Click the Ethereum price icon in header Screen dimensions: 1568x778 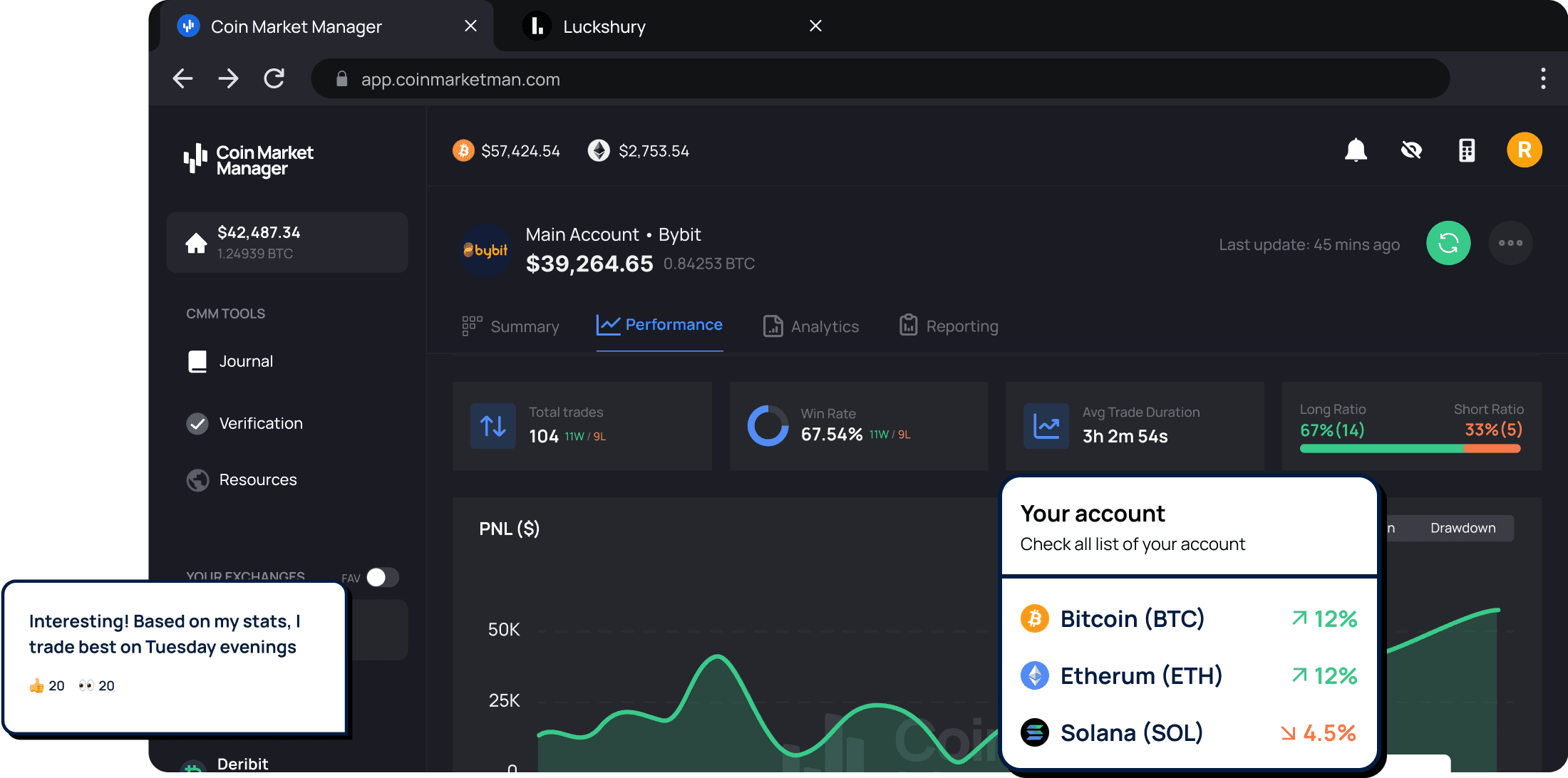599,150
